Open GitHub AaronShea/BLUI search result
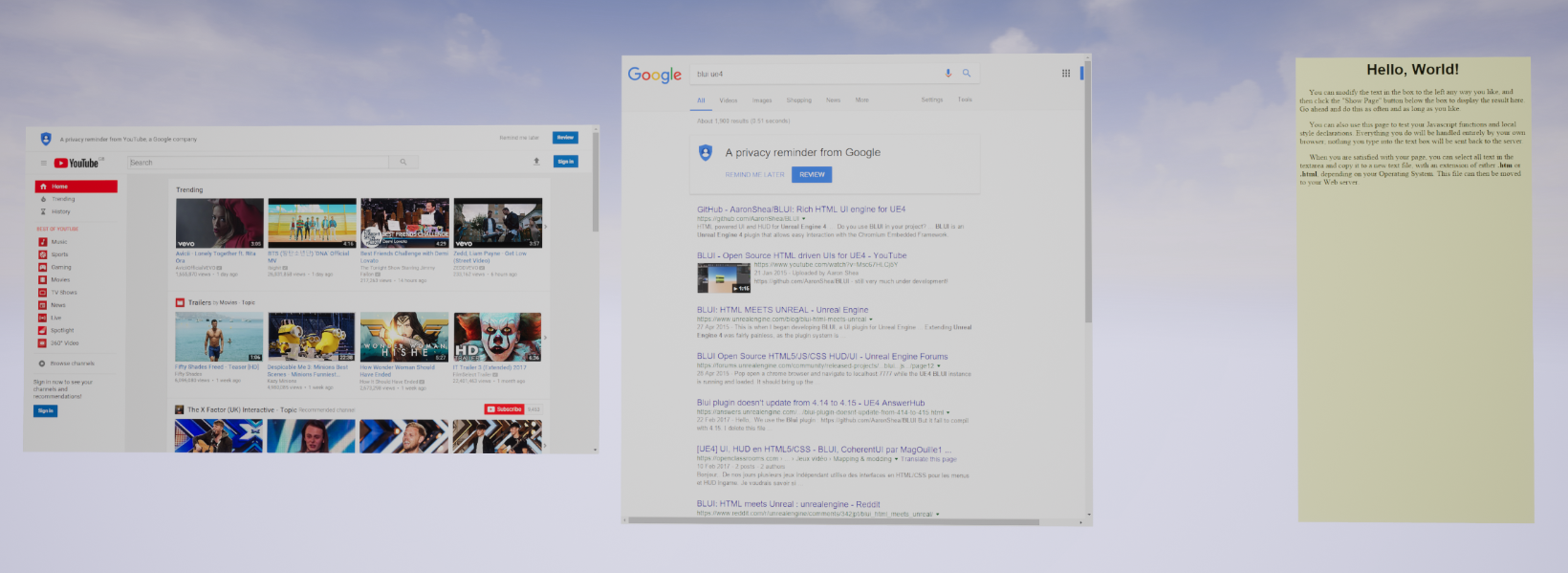Viewport: 1568px width, 573px height. click(801, 209)
